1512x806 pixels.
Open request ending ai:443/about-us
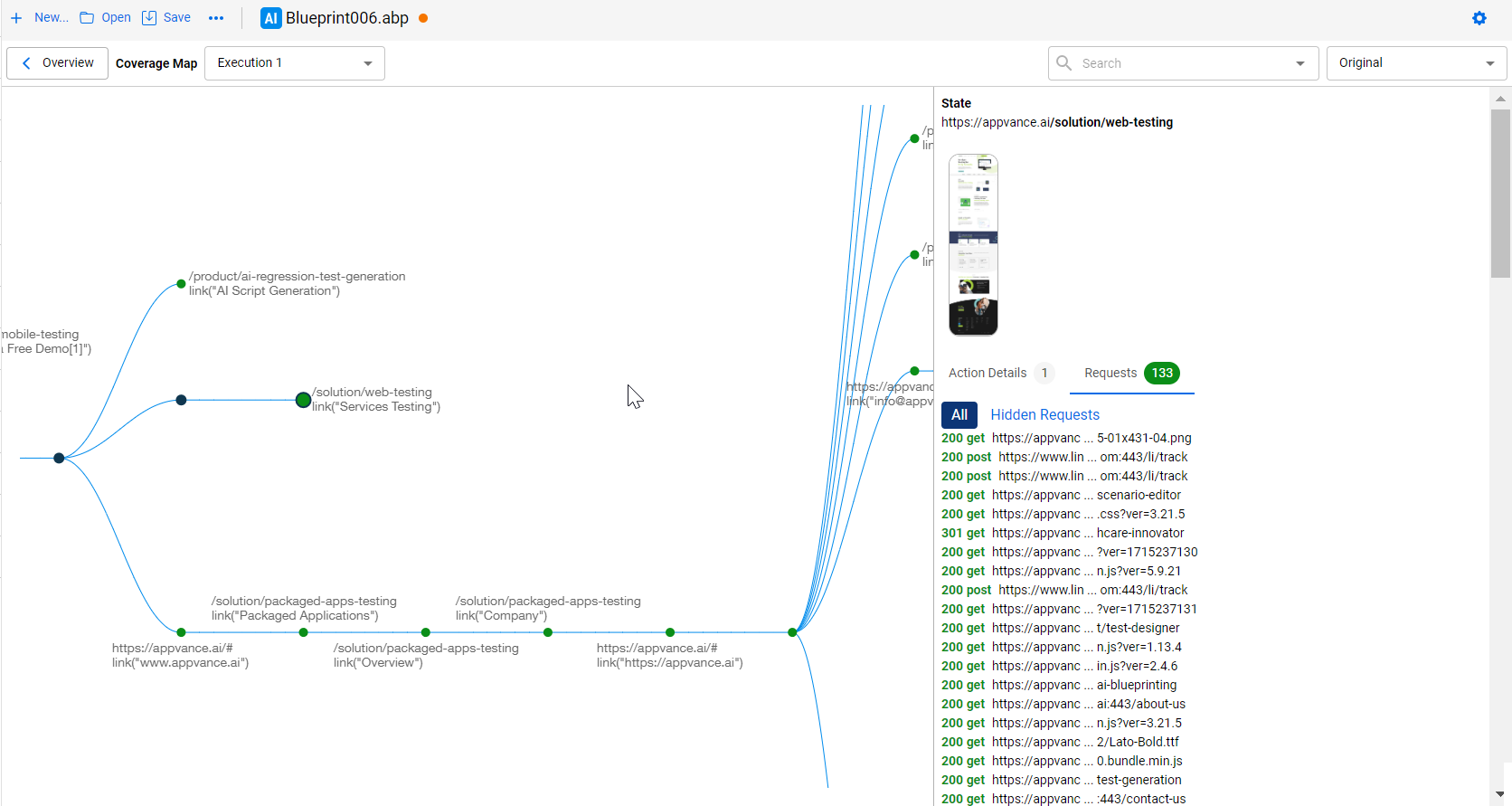click(1063, 704)
